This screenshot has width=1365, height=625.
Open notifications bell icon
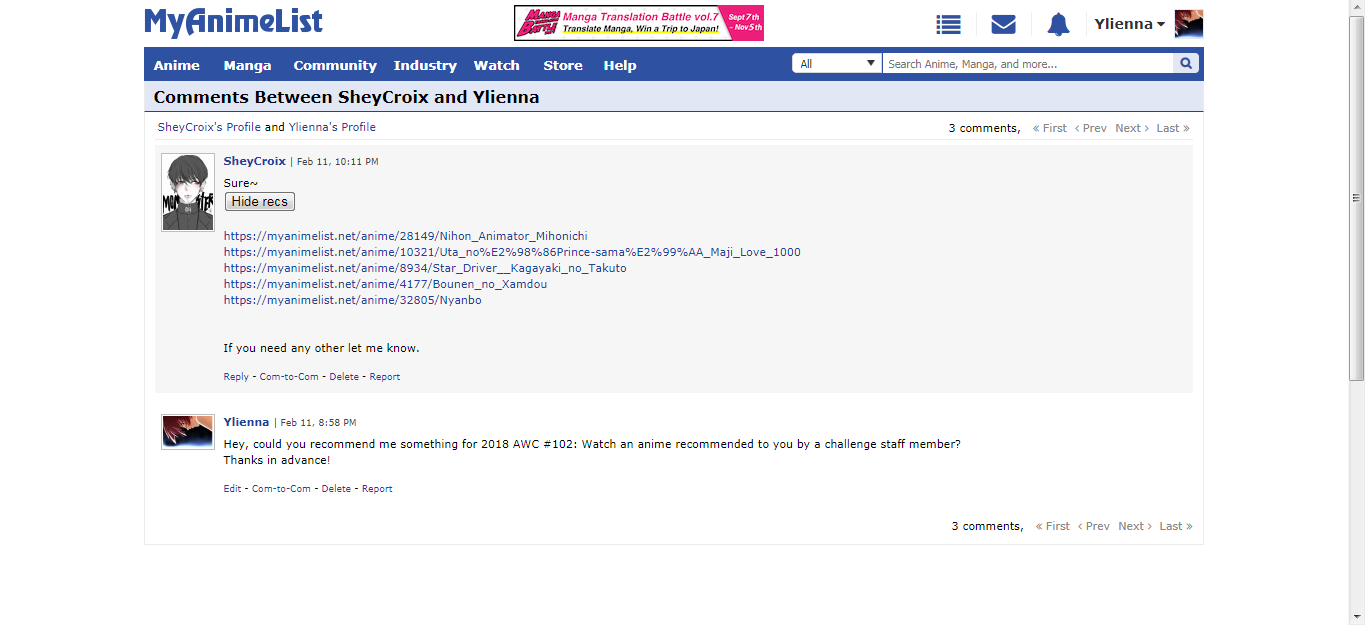(x=1058, y=25)
